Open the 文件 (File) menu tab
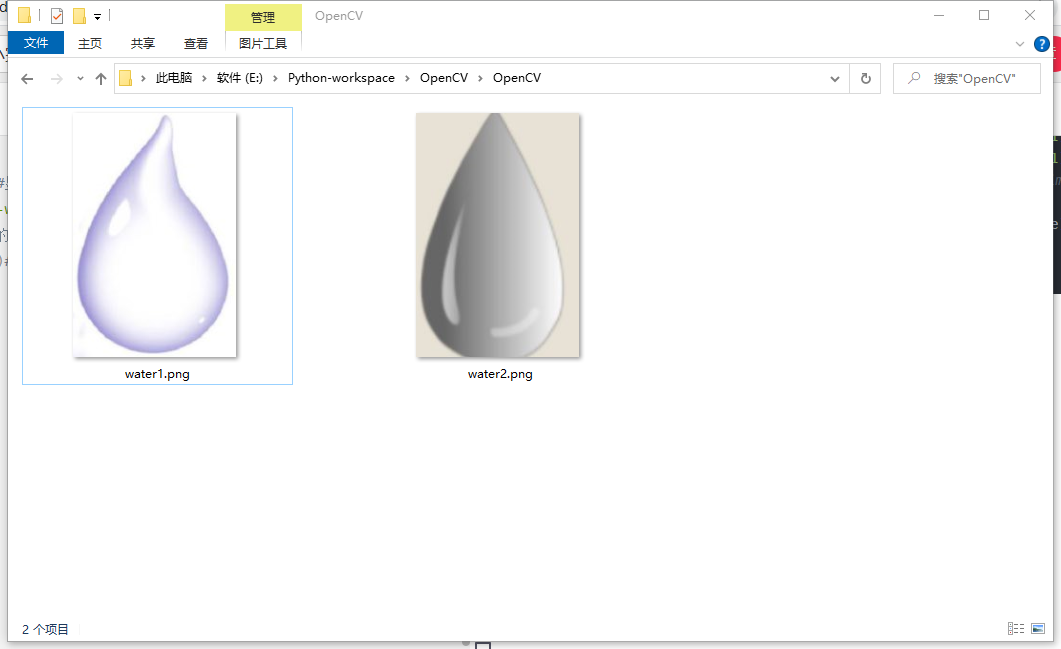The image size is (1061, 649). point(36,43)
